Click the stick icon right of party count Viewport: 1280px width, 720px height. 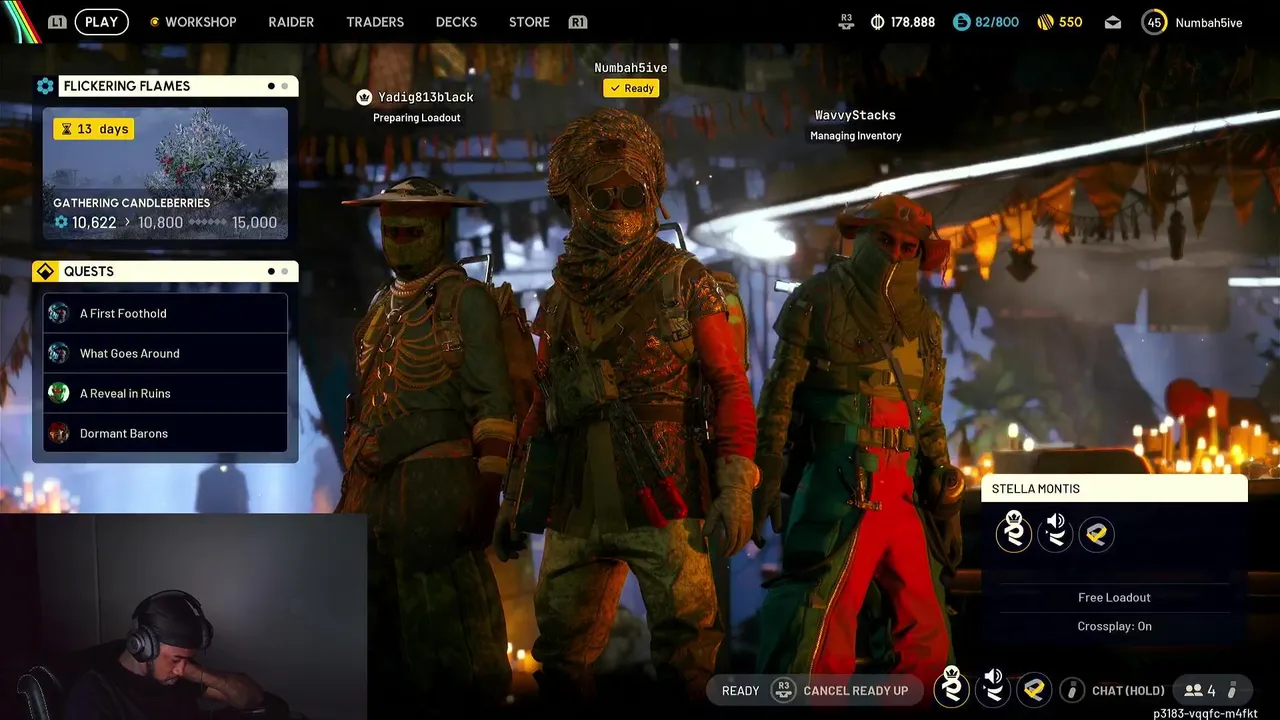[1232, 690]
